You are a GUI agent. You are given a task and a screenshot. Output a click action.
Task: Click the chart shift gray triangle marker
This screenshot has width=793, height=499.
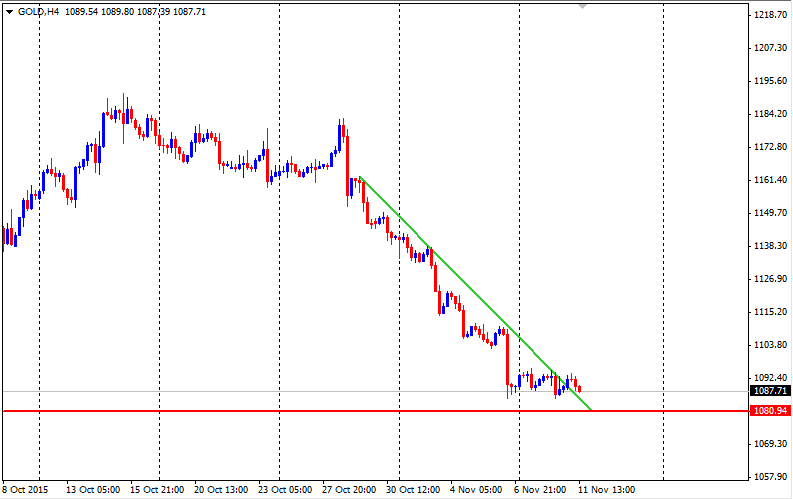point(583,6)
